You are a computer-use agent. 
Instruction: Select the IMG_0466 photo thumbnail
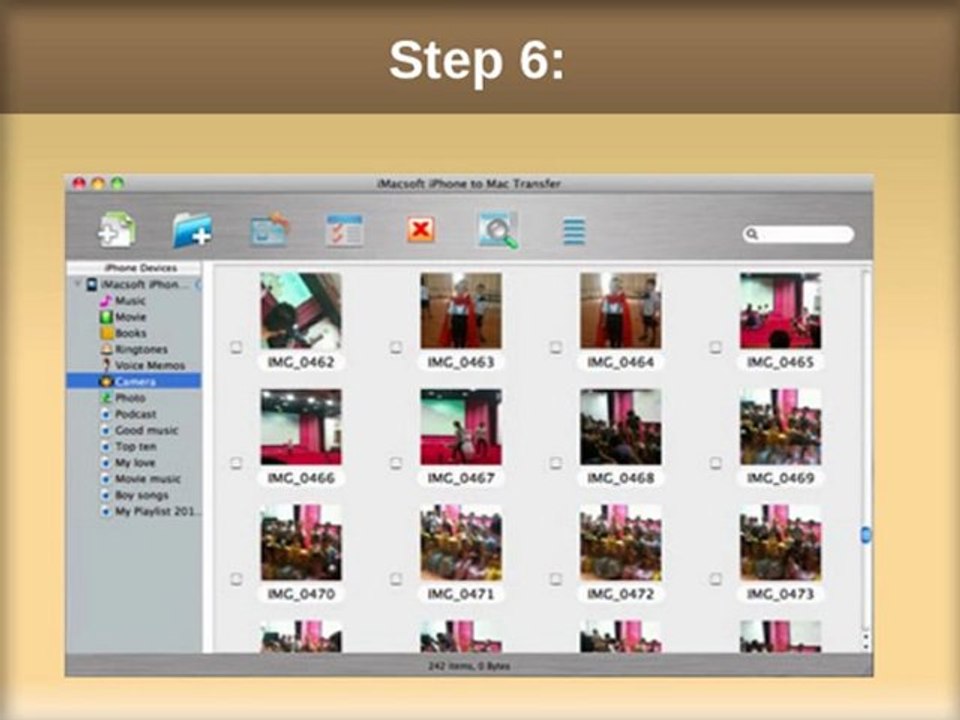(301, 427)
